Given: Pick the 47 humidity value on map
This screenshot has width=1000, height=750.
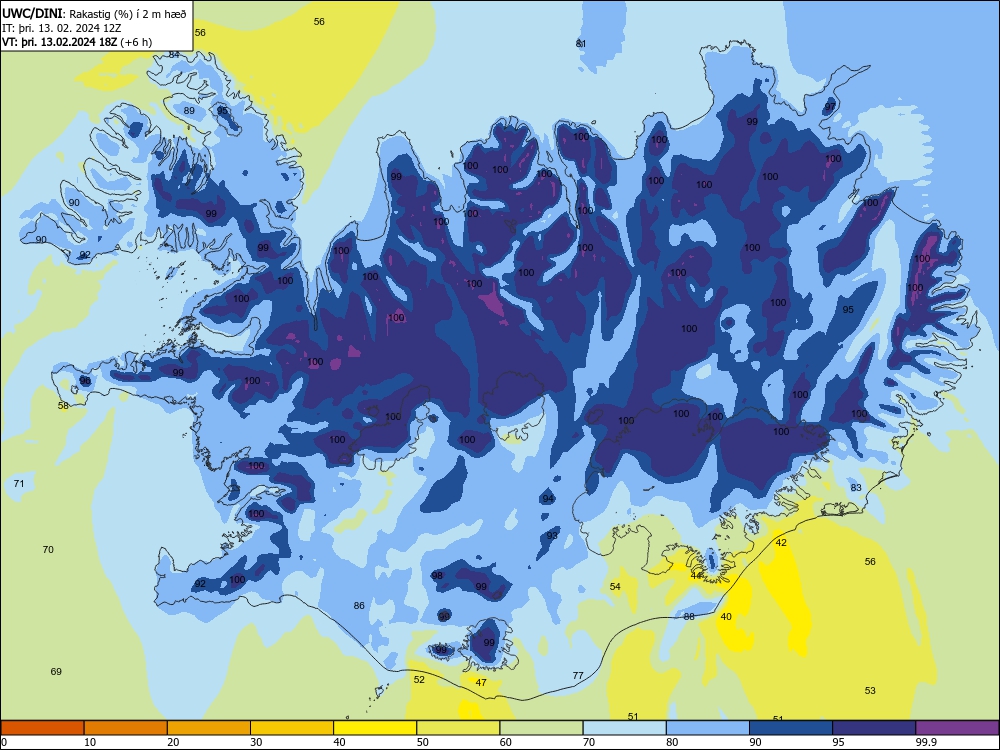Looking at the screenshot, I should 482,682.
